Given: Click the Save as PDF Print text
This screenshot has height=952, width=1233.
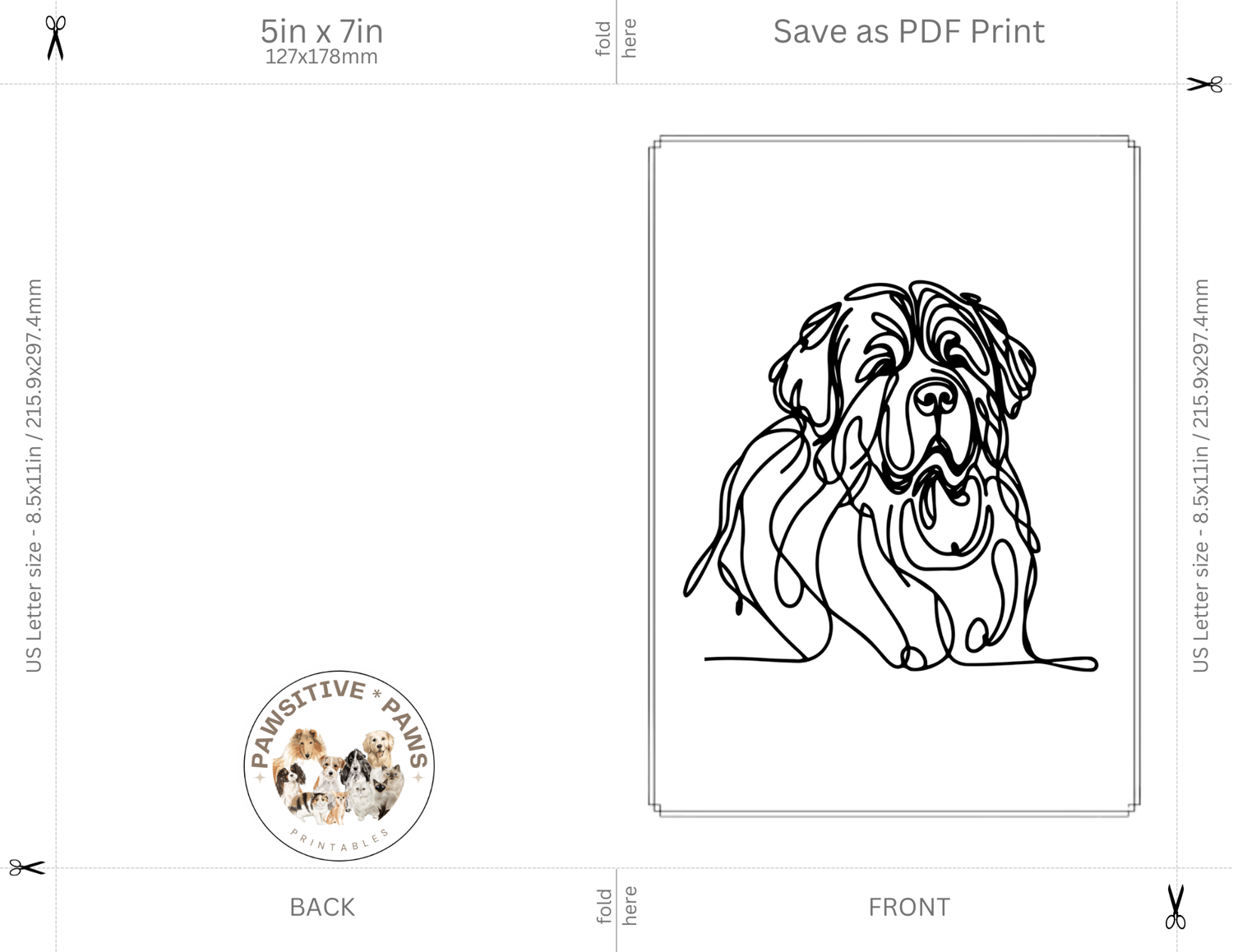Looking at the screenshot, I should click(x=908, y=31).
